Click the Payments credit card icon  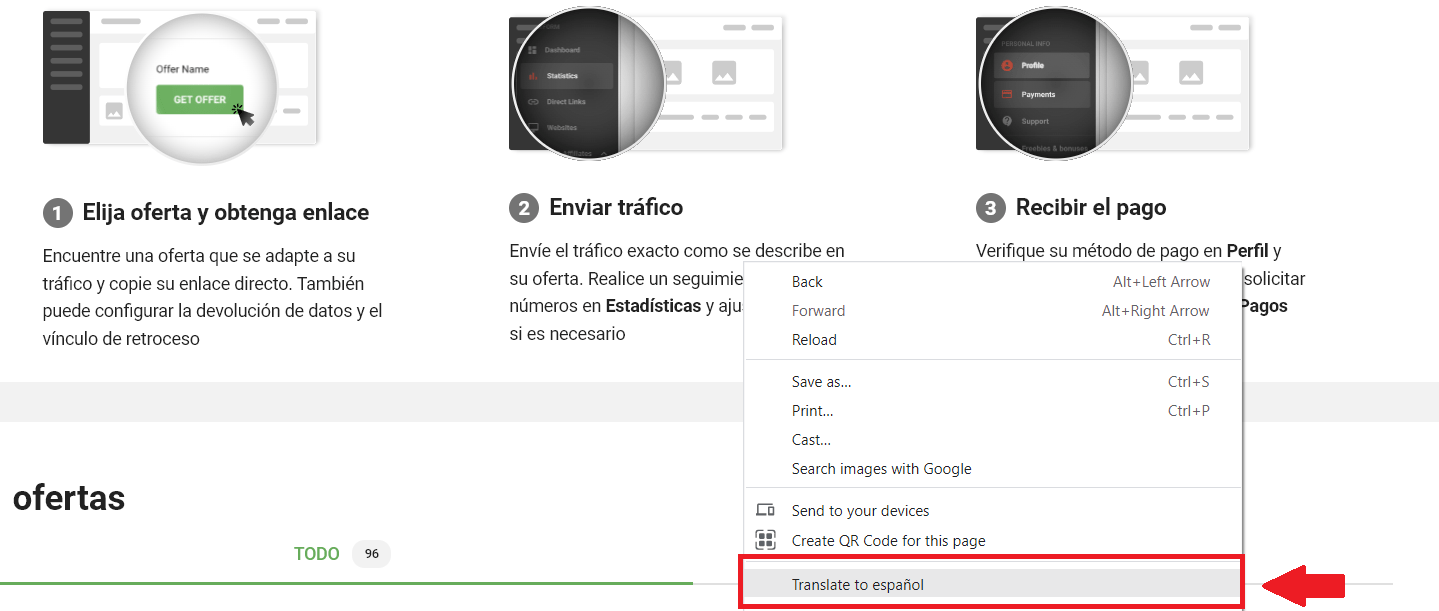pyautogui.click(x=1006, y=94)
